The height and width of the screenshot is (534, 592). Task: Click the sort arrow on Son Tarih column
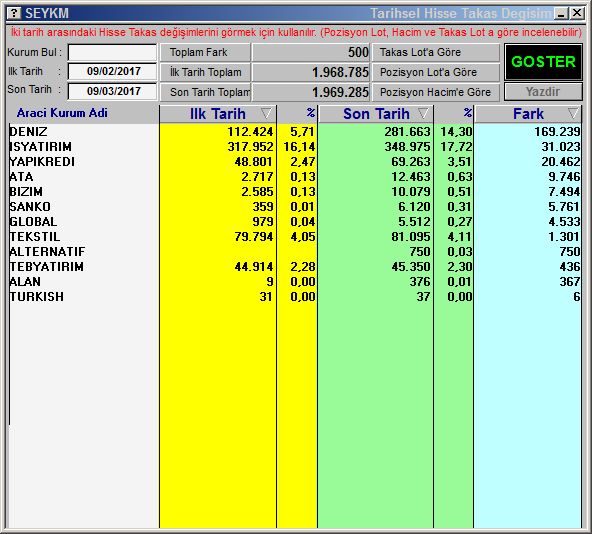coord(424,113)
